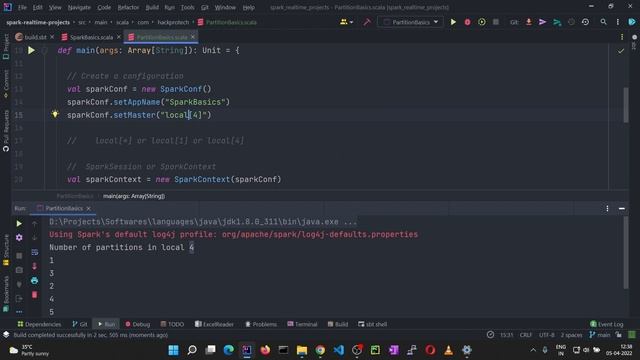
Task: Close the PartitionBasics.scala tab
Action: (193, 37)
